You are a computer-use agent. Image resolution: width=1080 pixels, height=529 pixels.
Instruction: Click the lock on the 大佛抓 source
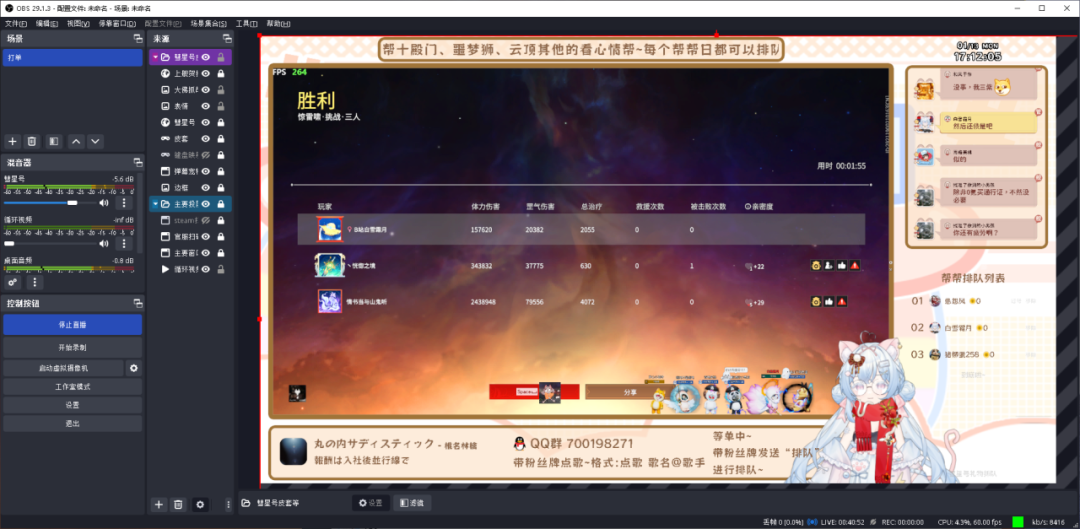click(x=221, y=90)
